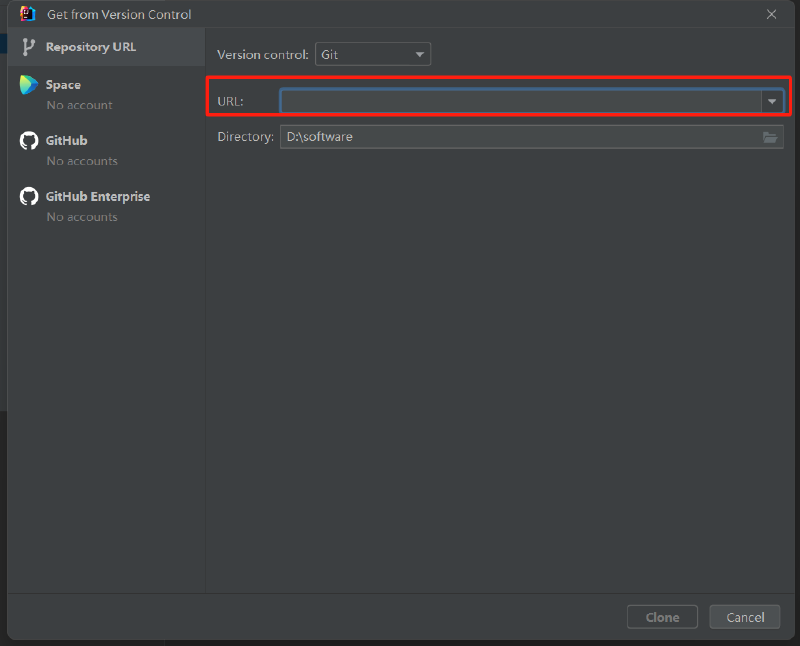Select the Repository URL option
This screenshot has width=800, height=646.
click(x=106, y=47)
